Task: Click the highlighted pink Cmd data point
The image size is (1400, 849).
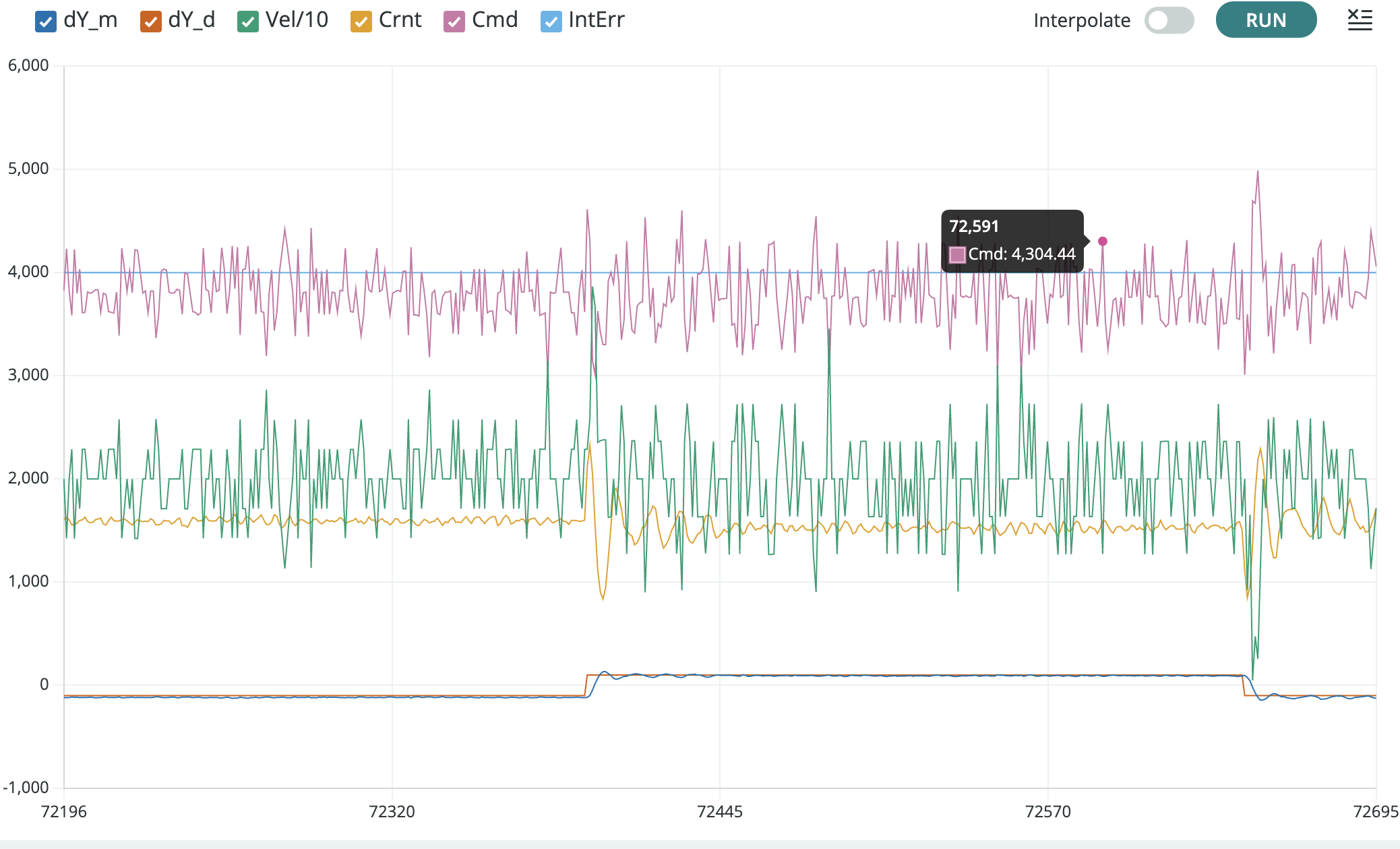Action: click(x=1103, y=241)
